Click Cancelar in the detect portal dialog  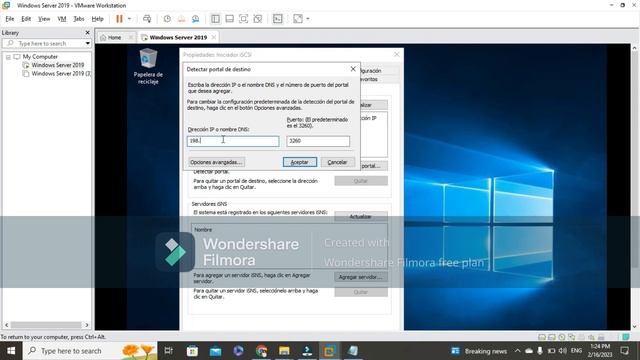(338, 162)
